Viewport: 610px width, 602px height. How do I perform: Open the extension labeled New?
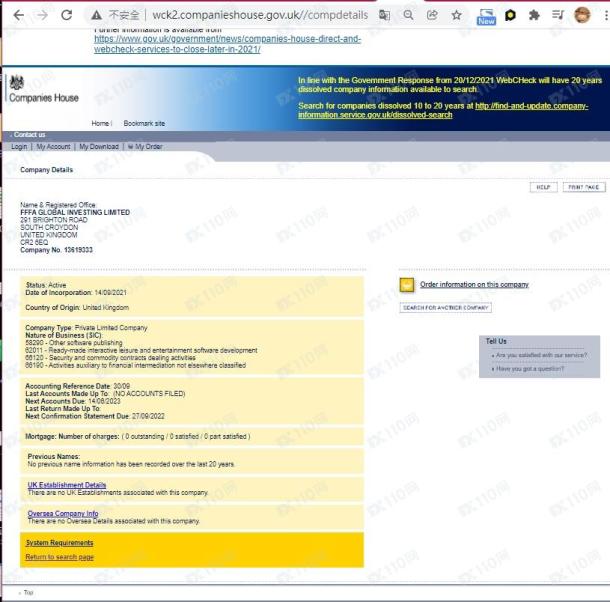pyautogui.click(x=486, y=17)
